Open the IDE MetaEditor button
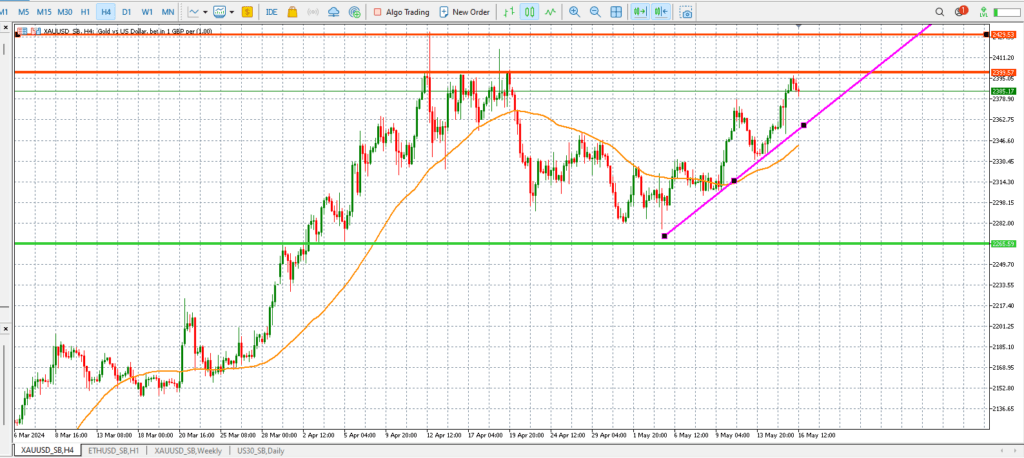The width and height of the screenshot is (1024, 458). pos(272,12)
